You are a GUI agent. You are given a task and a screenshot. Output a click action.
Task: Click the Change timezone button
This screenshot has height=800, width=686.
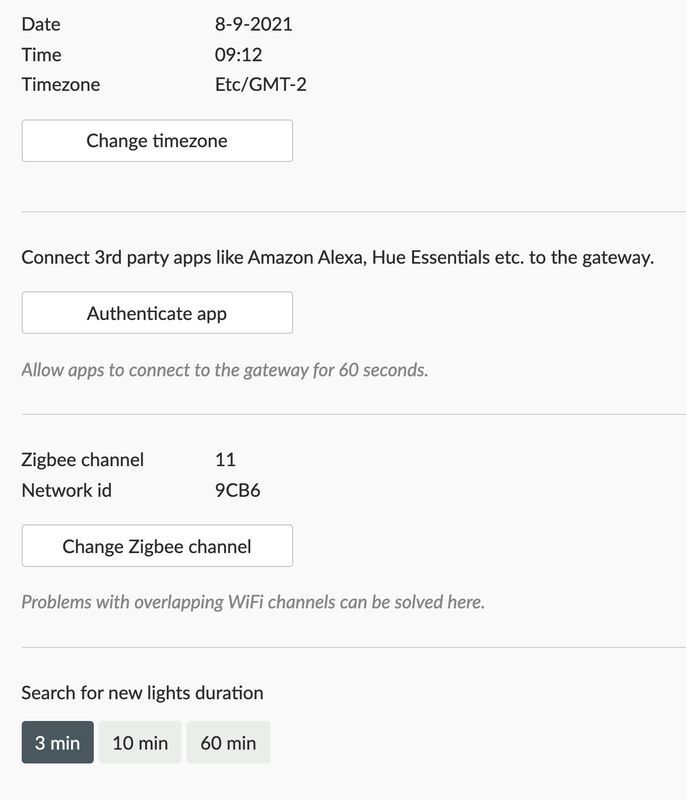(x=157, y=141)
